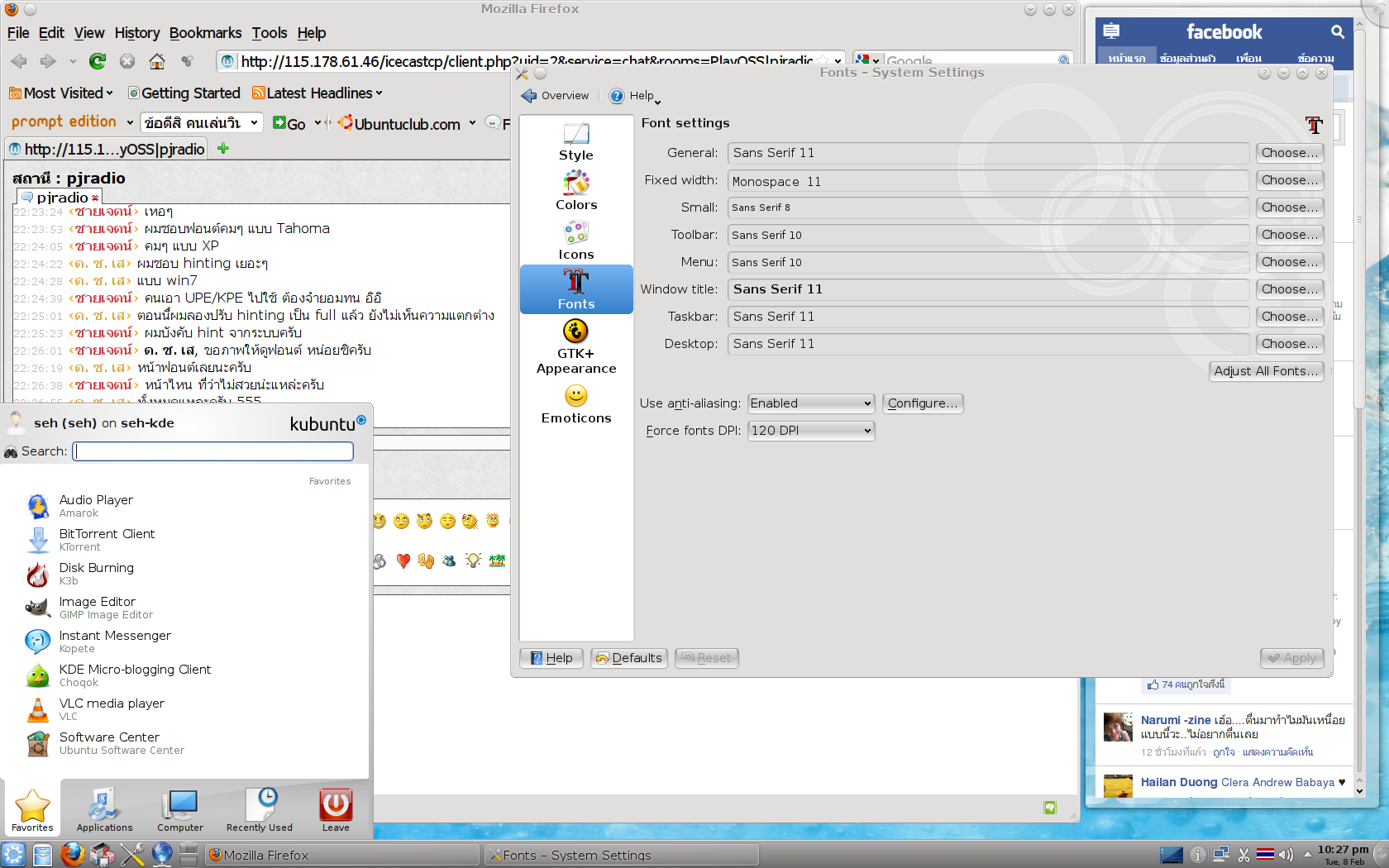Open the Firefox back/forward history dropdown
The width and height of the screenshot is (1389, 868).
click(x=73, y=61)
